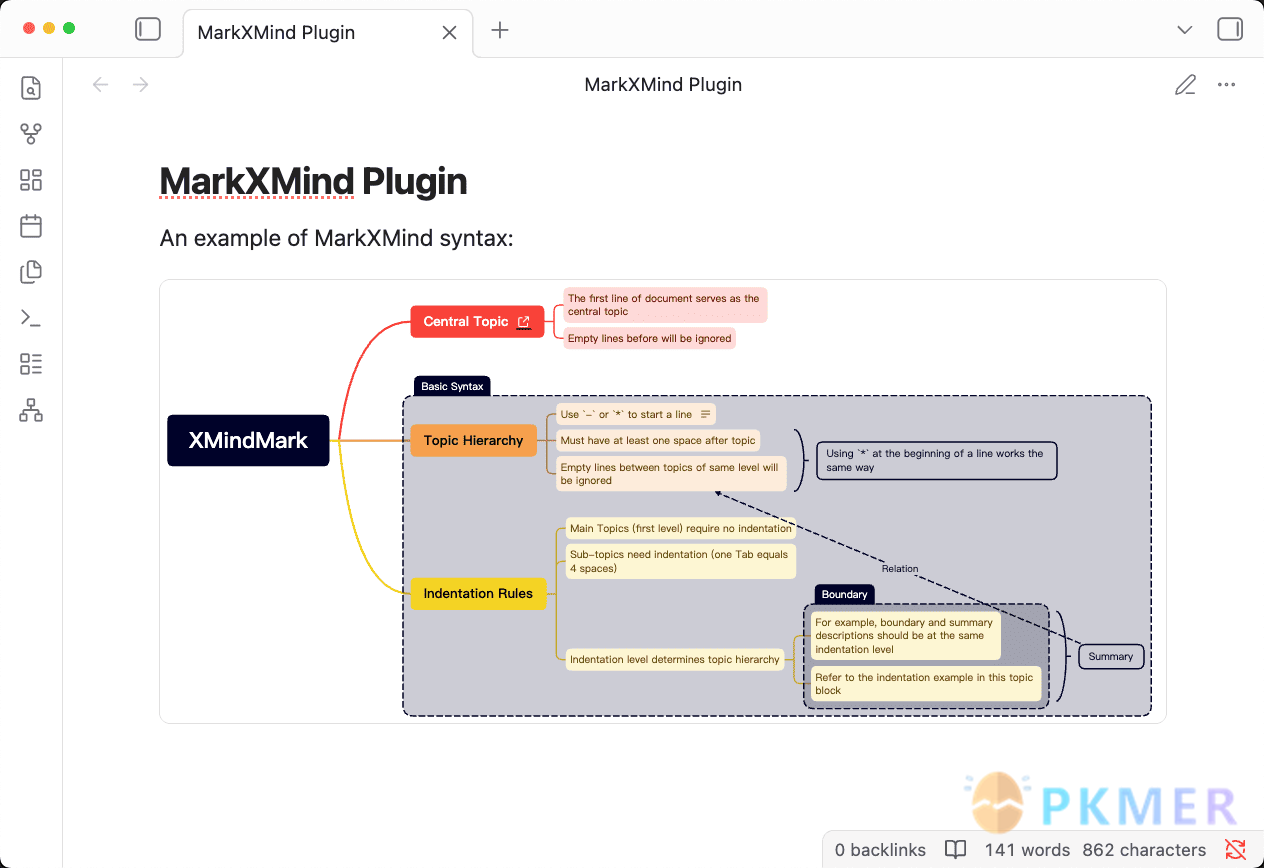Switch to editing mode with pencil icon

point(1185,85)
